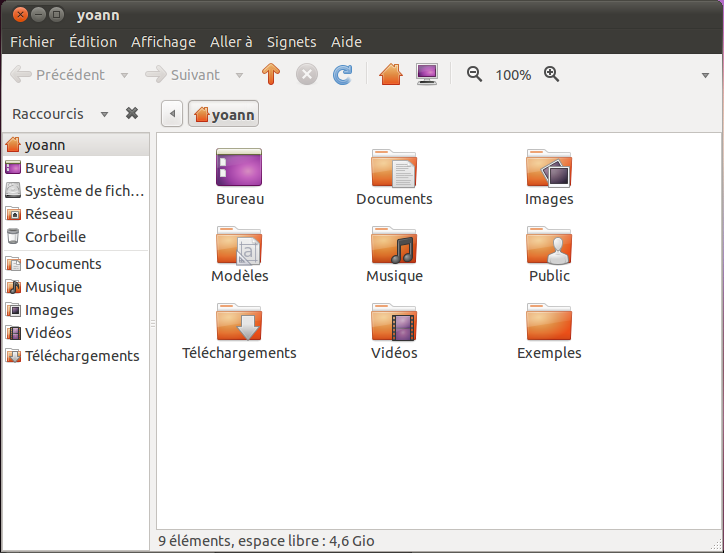Open the Aide menu
724x553 pixels.
click(x=346, y=42)
